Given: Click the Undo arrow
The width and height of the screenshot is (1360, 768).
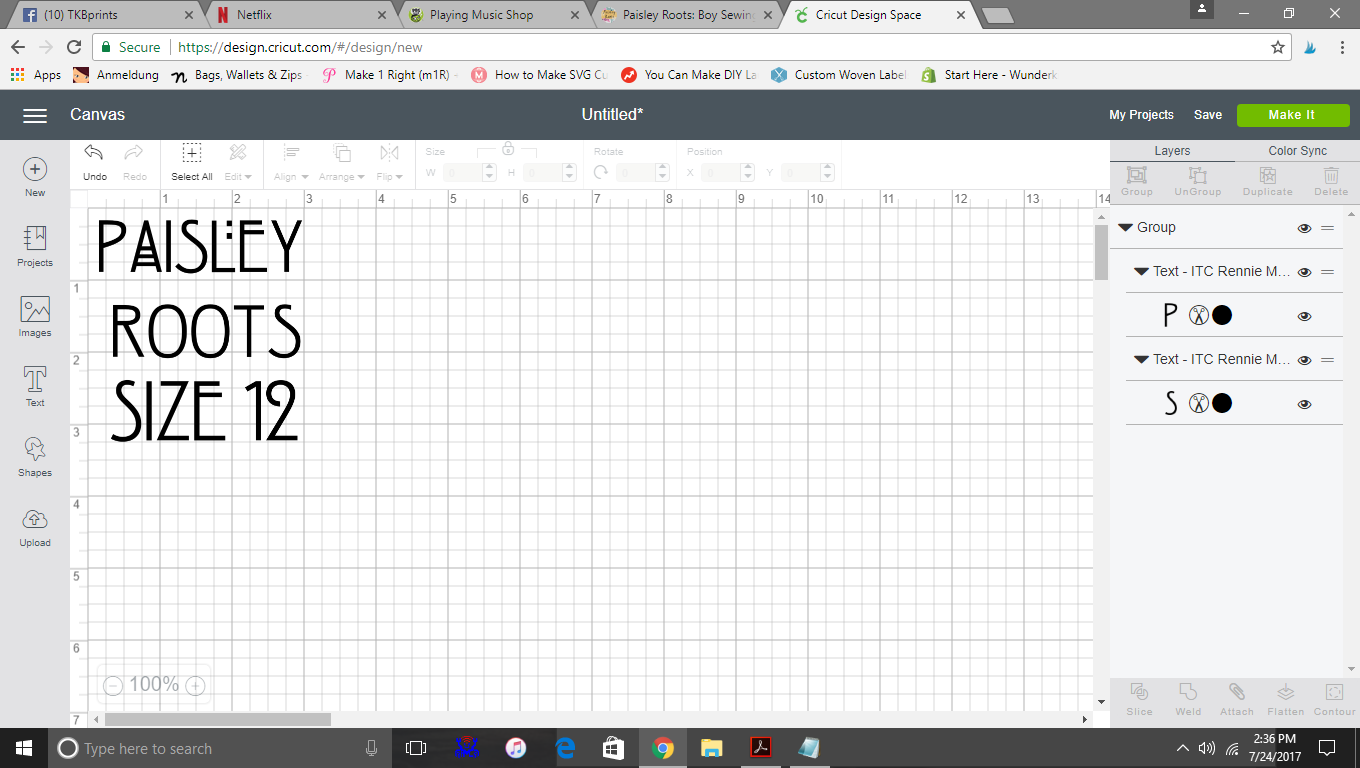Looking at the screenshot, I should click(94, 160).
